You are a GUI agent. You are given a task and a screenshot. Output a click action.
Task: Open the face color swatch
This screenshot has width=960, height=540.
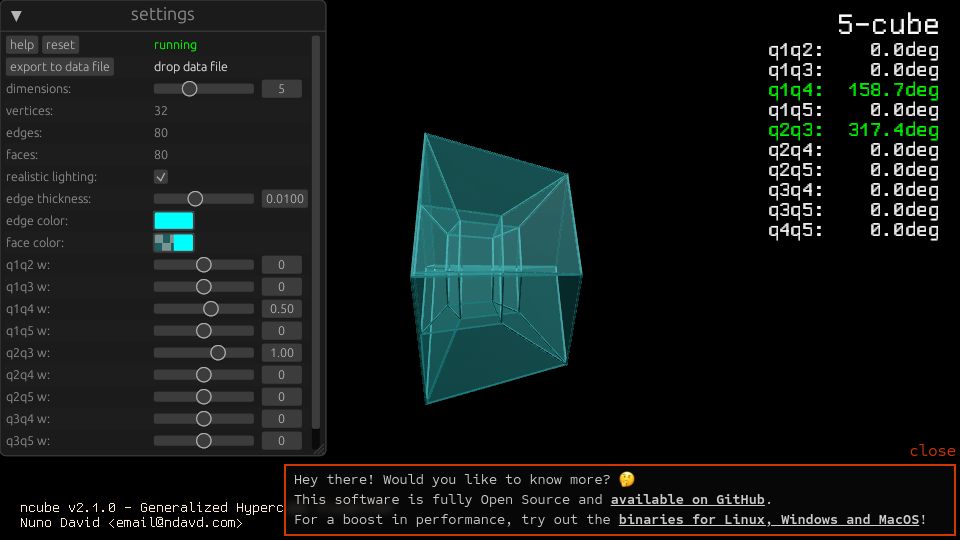pyautogui.click(x=174, y=243)
